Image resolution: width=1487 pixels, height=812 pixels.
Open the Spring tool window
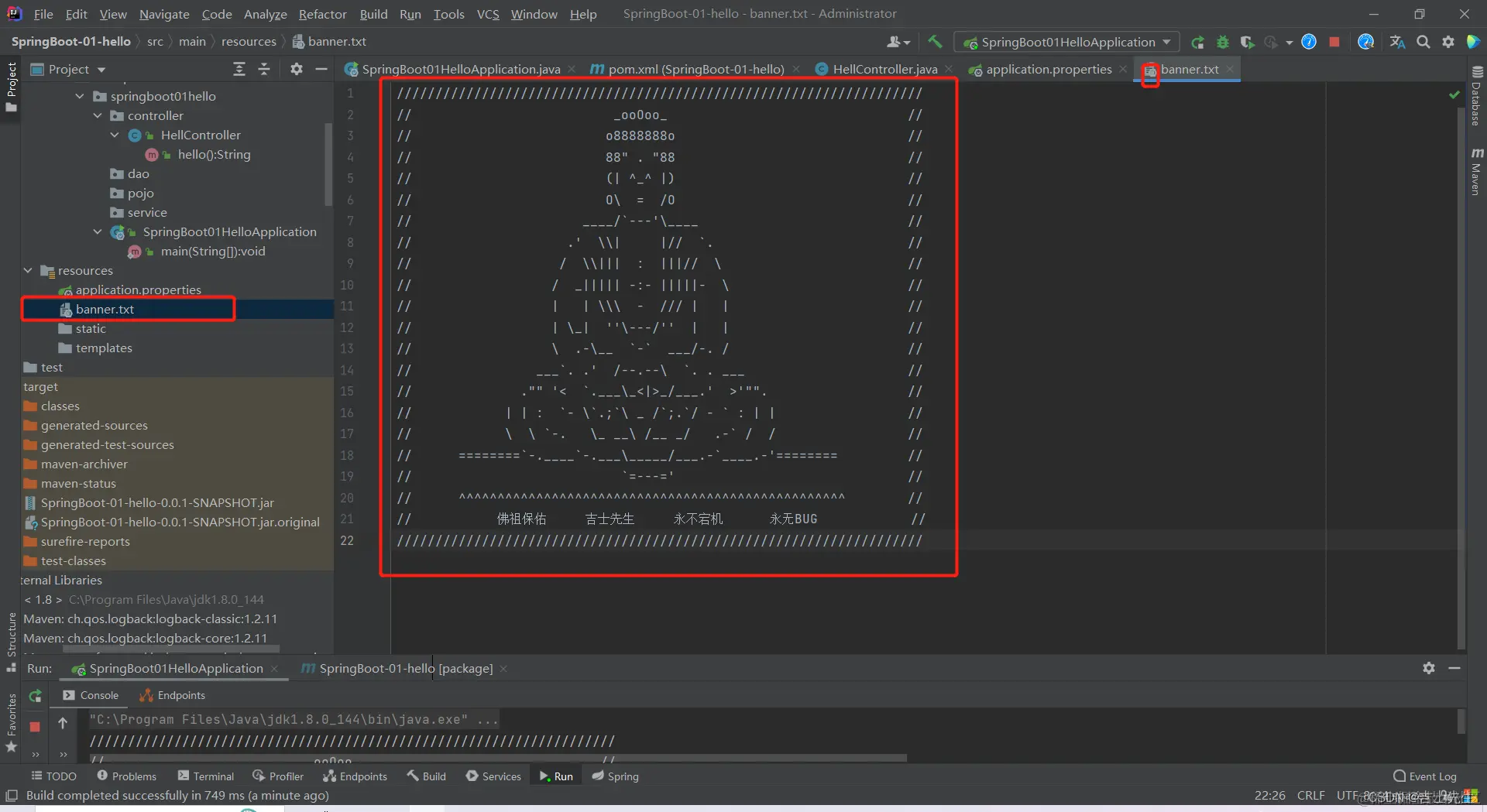pyautogui.click(x=615, y=776)
